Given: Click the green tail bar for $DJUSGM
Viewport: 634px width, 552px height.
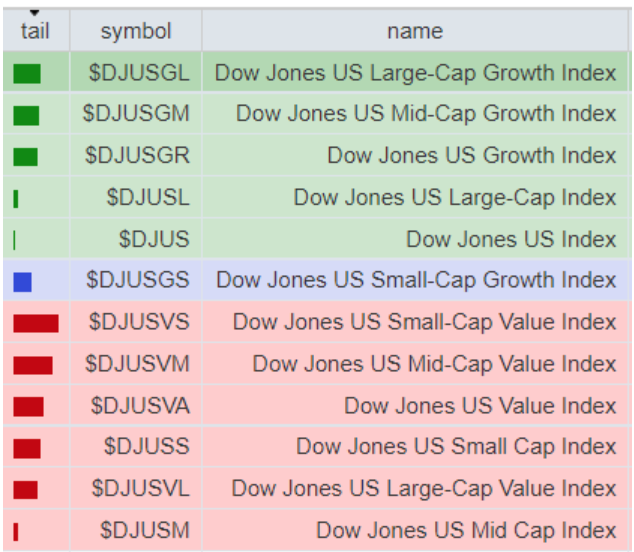Looking at the screenshot, I should [27, 115].
